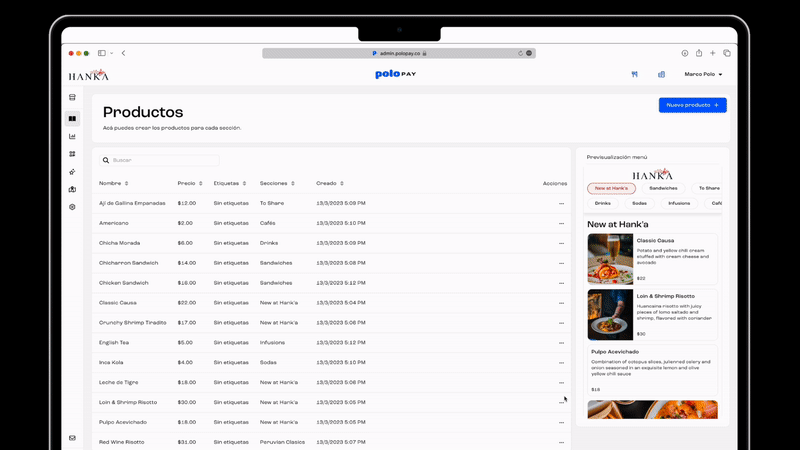The width and height of the screenshot is (800, 450).
Task: Open actions menu for Chicken Sandwich row
Action: click(x=561, y=283)
